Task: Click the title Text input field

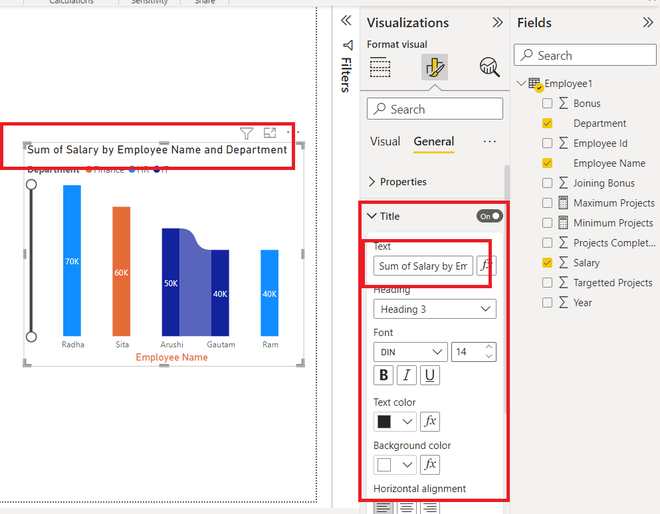Action: 423,266
